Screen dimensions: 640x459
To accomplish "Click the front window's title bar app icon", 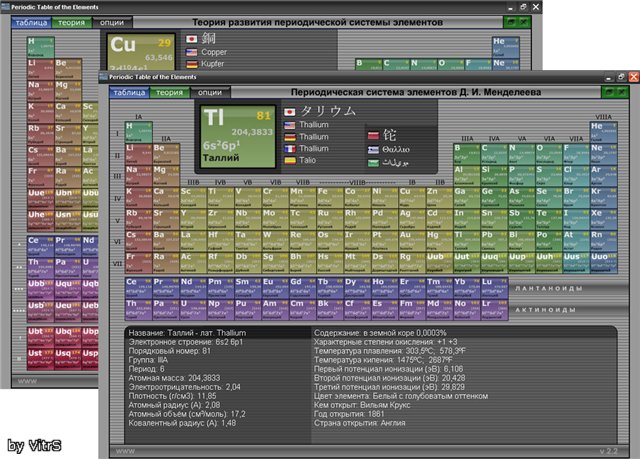I will click(103, 77).
